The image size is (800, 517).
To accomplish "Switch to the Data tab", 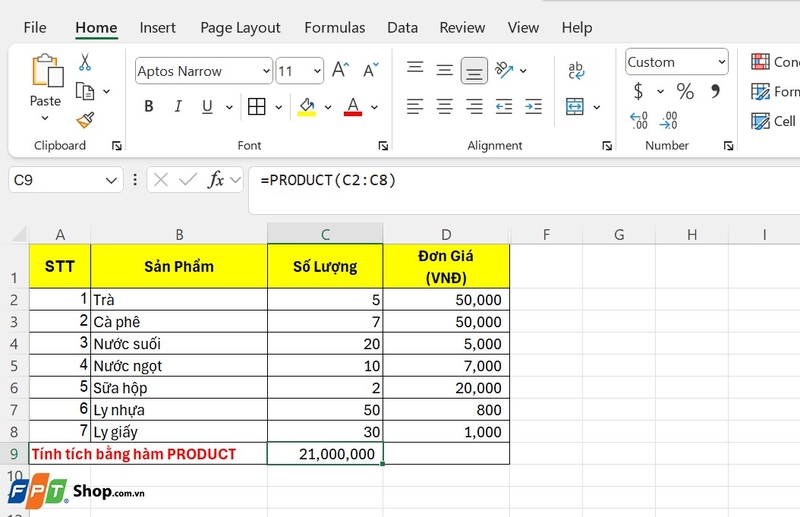I will pyautogui.click(x=402, y=28).
